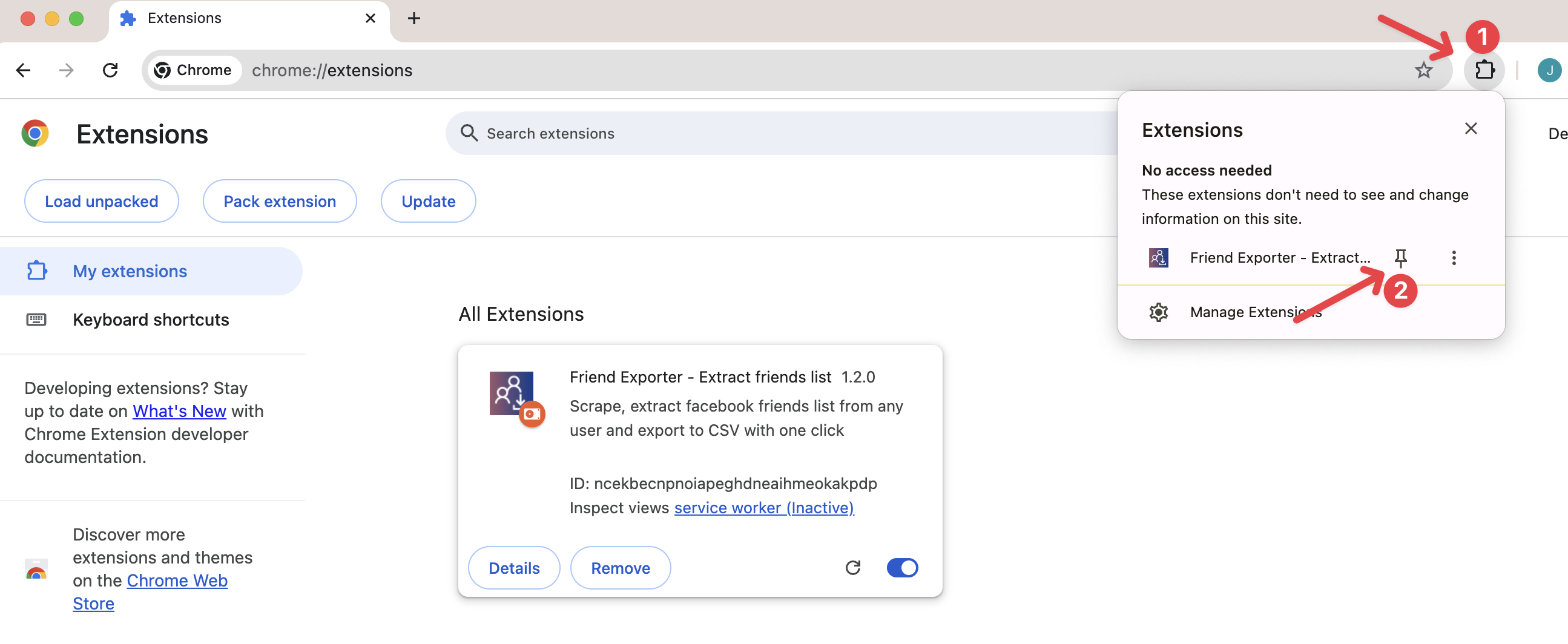Reload the Friend Exporter extension
Screen dimensions: 1568x644
(x=853, y=568)
